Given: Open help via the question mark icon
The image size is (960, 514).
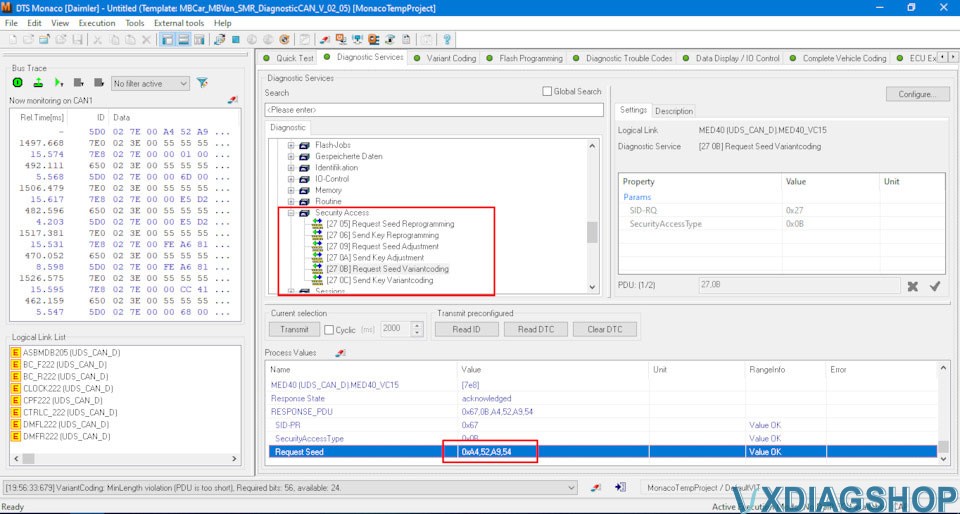Looking at the screenshot, I should coord(447,40).
